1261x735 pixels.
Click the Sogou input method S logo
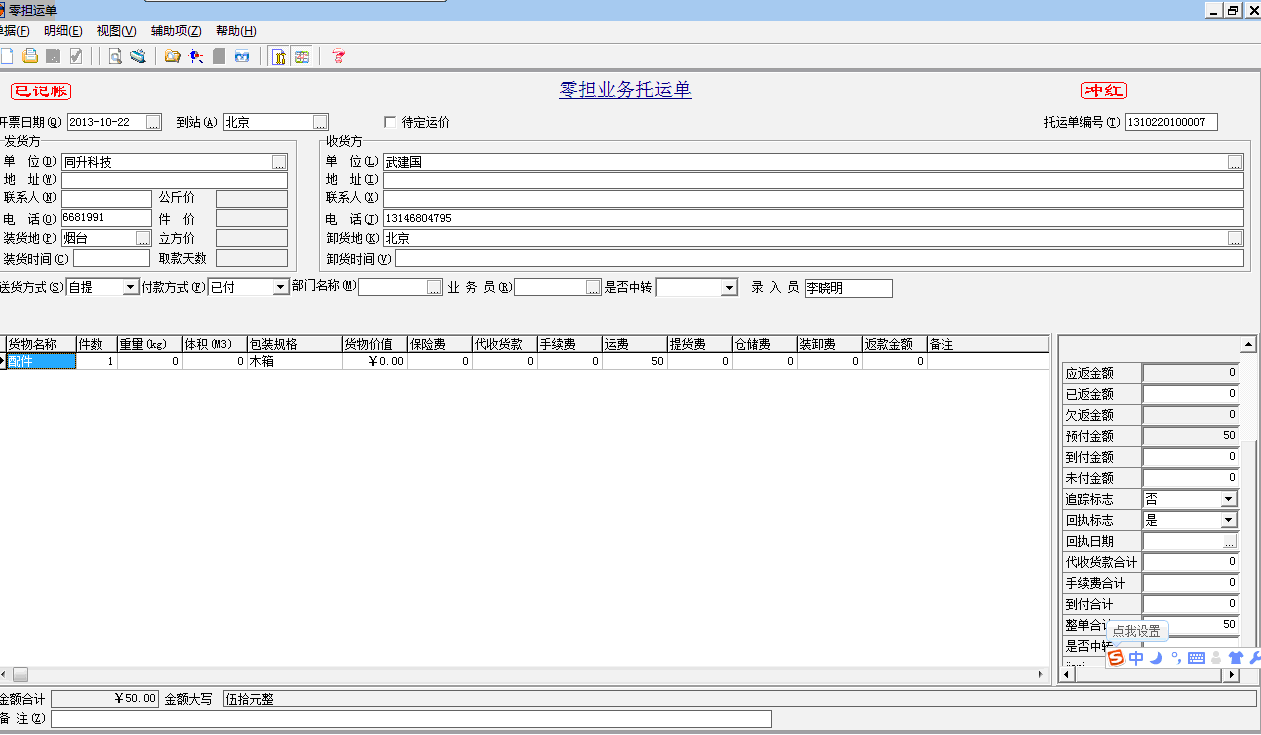coord(1115,657)
